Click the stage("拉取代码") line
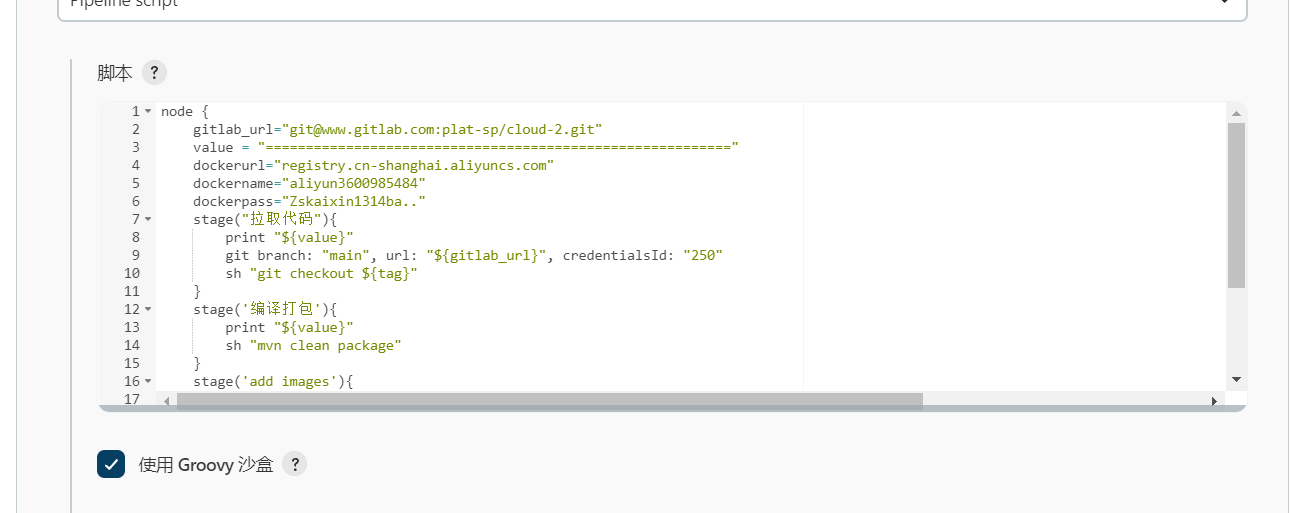The width and height of the screenshot is (1290, 513). 265,219
